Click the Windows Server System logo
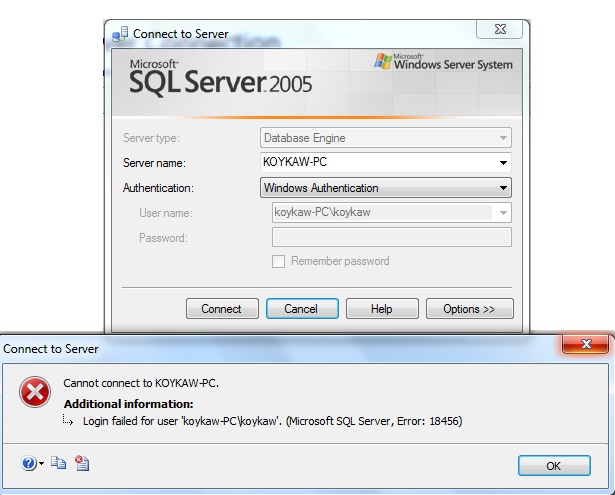615x495 pixels. 444,62
